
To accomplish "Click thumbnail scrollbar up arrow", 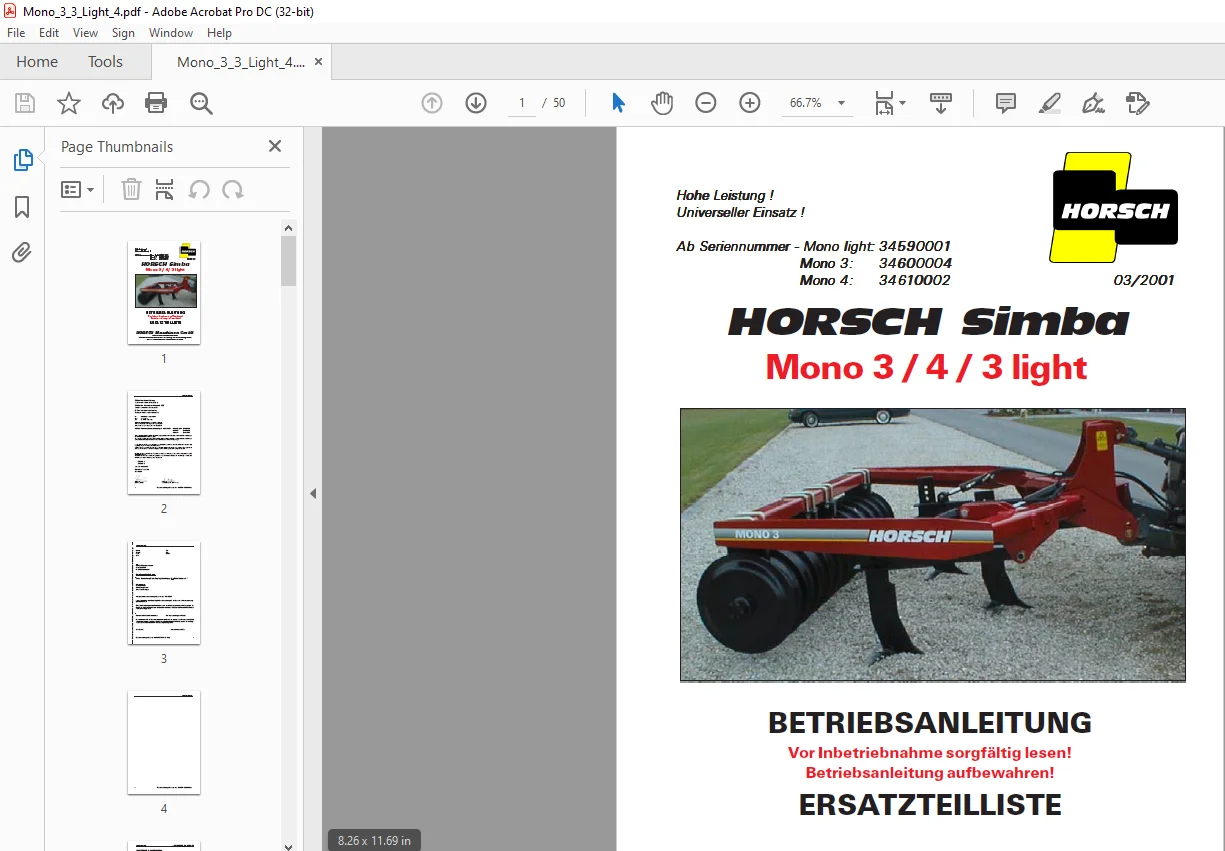I will [x=289, y=227].
